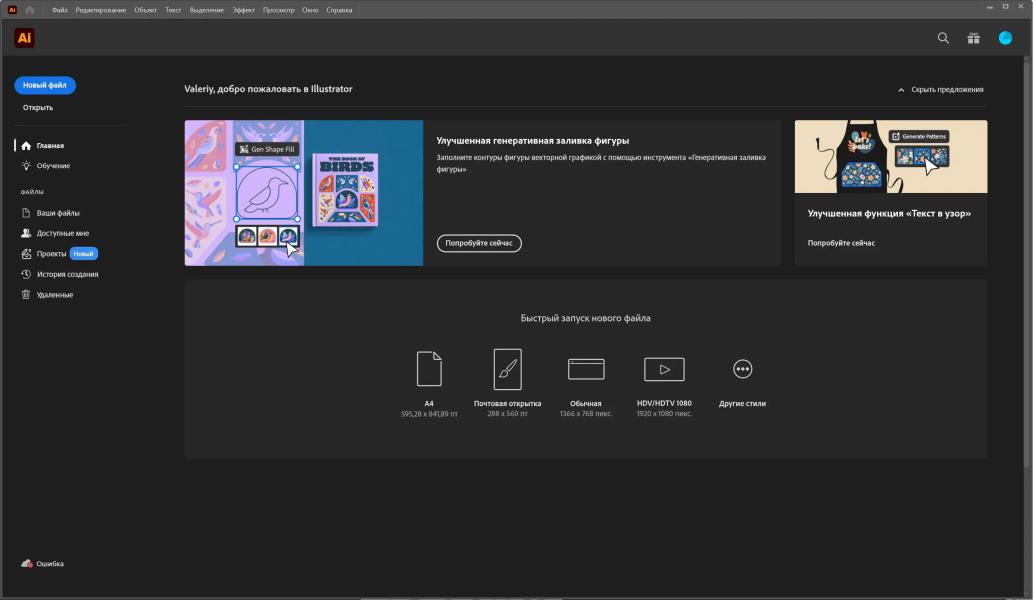1033x600 pixels.
Task: Click the home icon in title bar
Action: coord(29,10)
